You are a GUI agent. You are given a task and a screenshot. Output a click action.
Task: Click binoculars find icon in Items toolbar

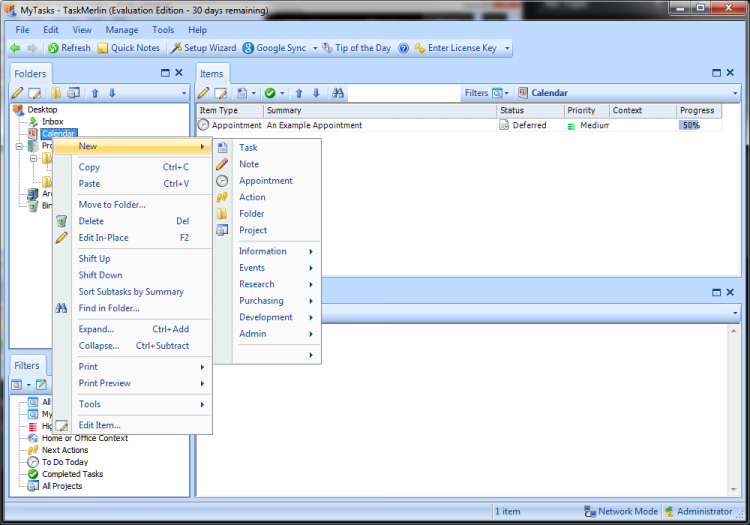338,93
